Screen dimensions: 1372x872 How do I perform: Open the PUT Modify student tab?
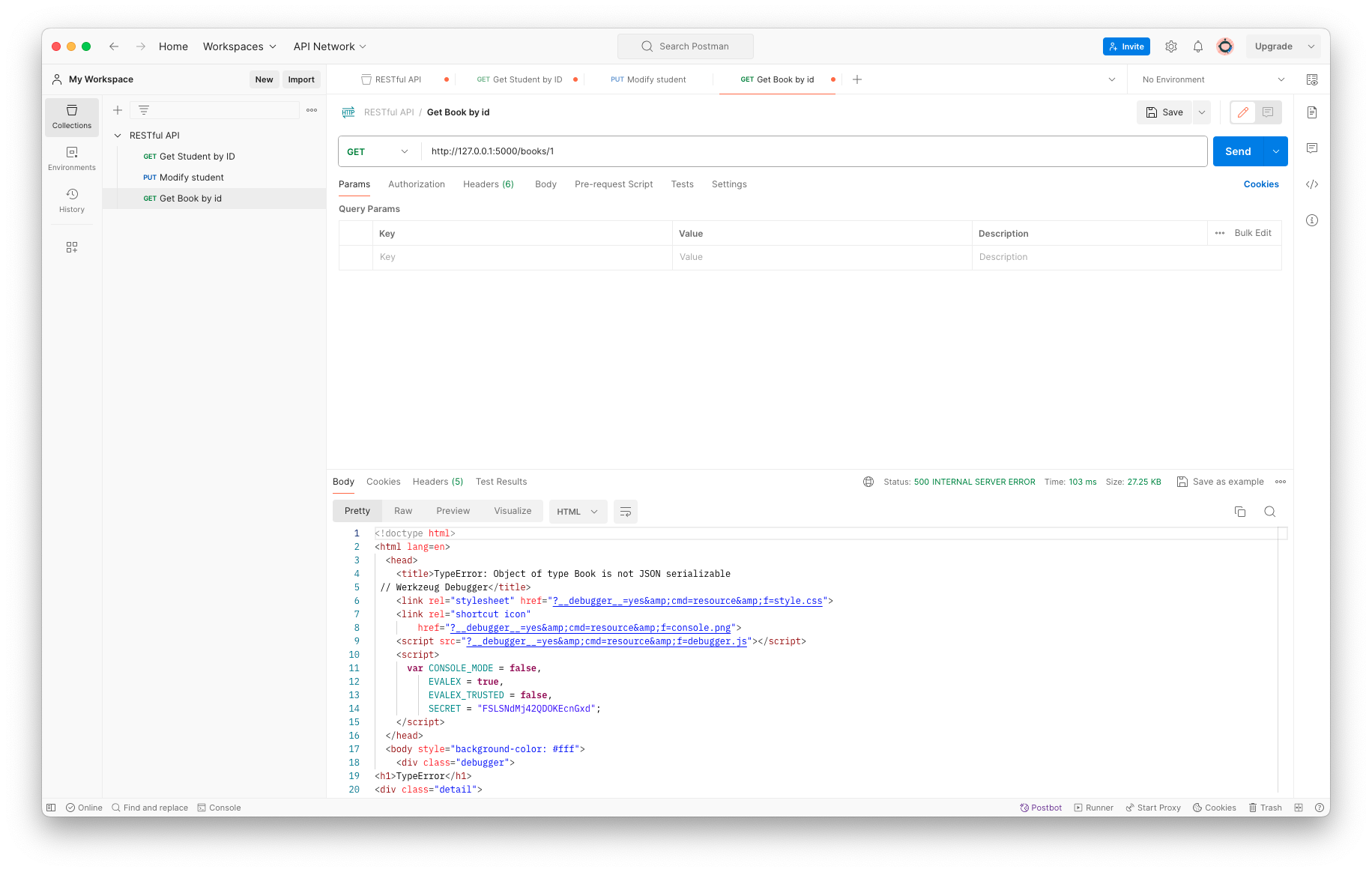[649, 79]
